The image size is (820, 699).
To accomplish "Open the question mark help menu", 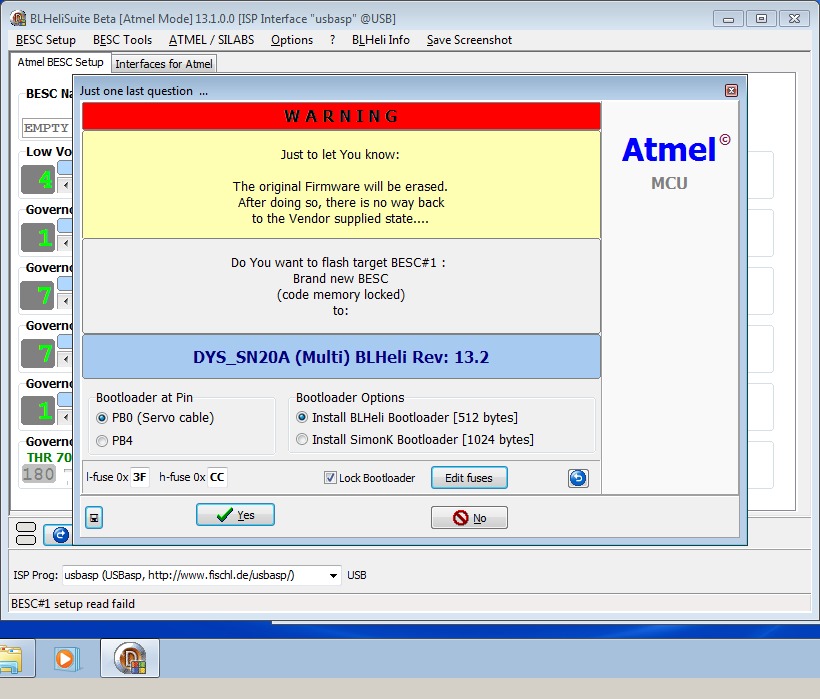I will (333, 40).
